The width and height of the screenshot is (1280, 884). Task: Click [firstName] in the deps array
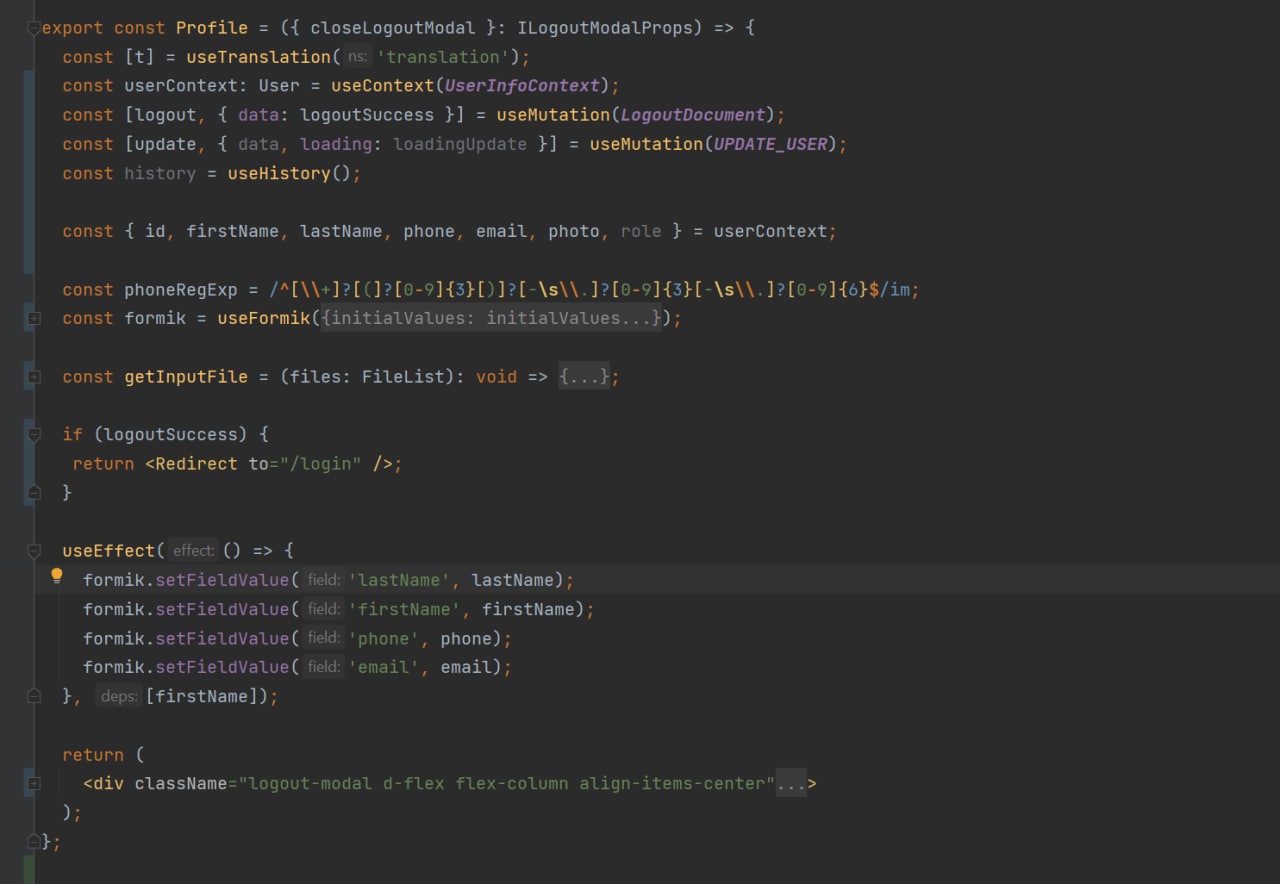(x=201, y=696)
